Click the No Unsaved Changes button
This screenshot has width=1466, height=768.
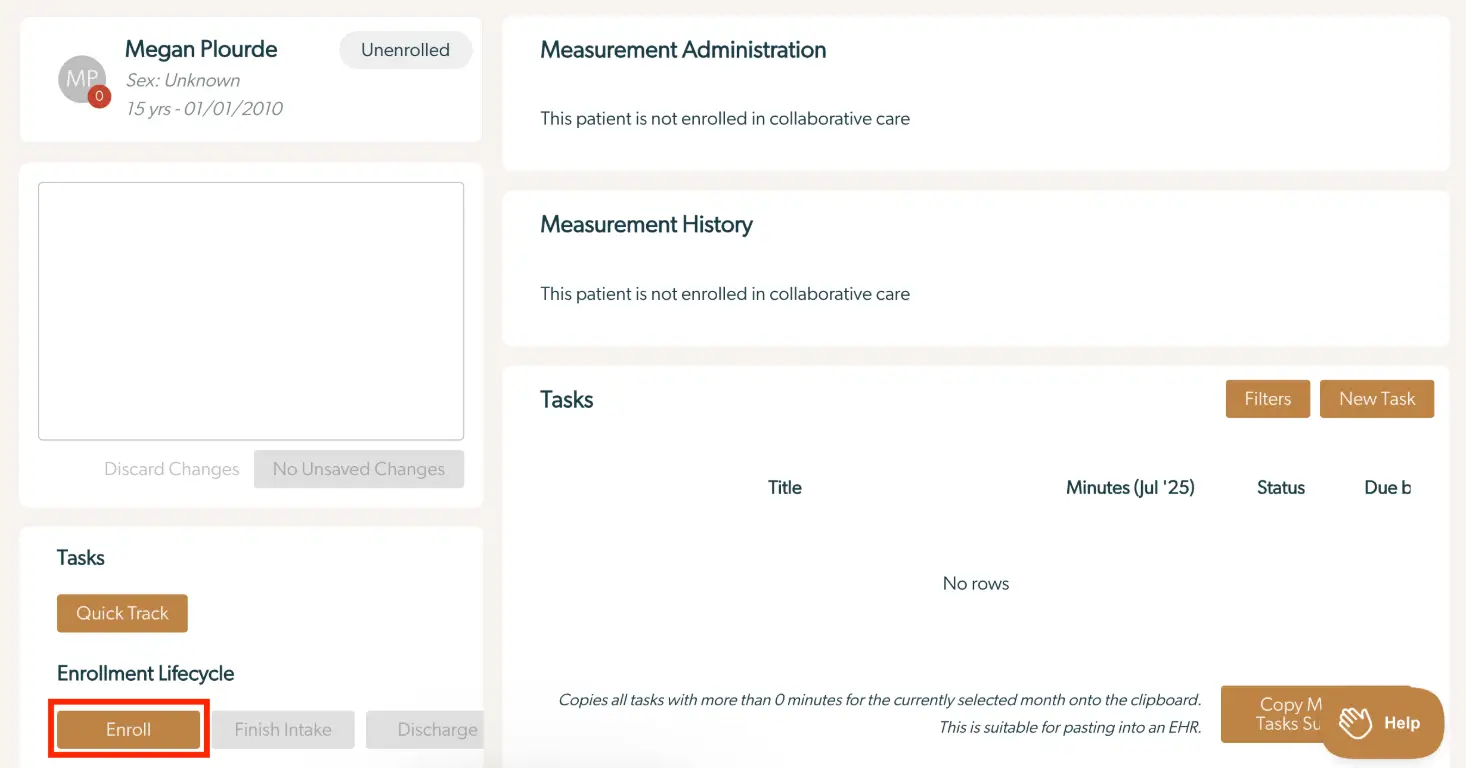pos(358,468)
